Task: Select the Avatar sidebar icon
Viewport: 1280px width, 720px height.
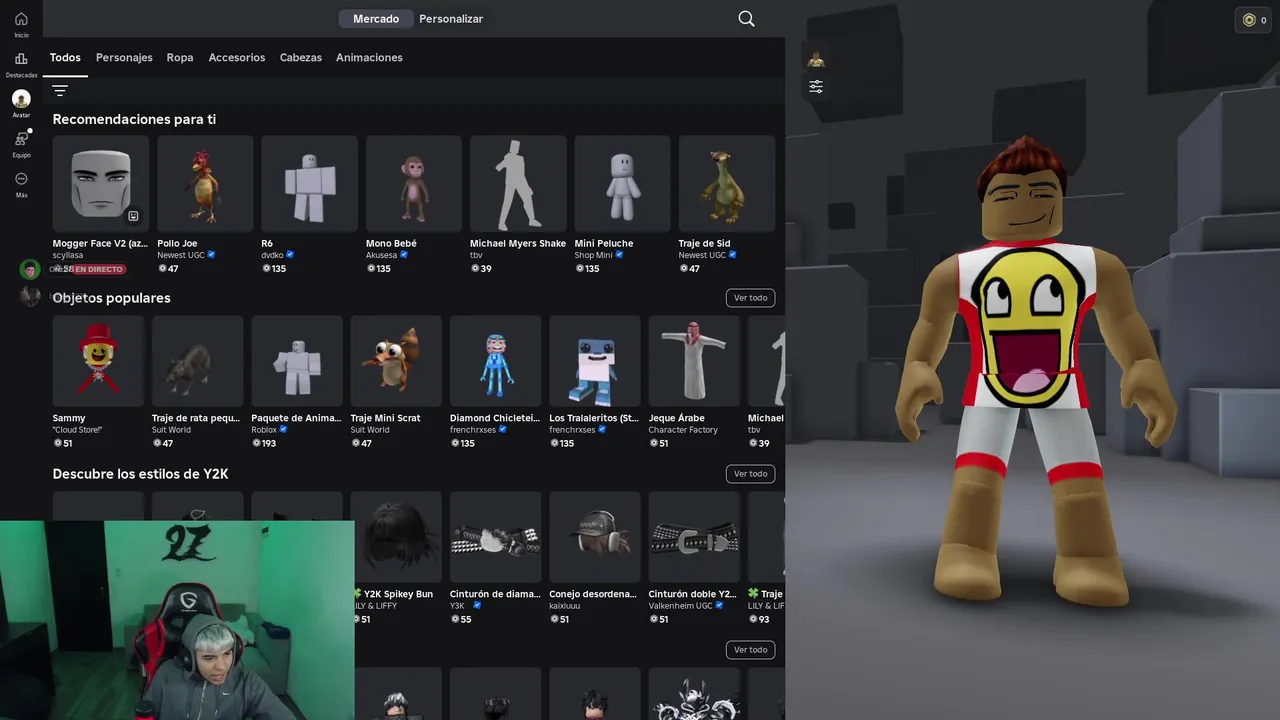Action: click(x=21, y=99)
